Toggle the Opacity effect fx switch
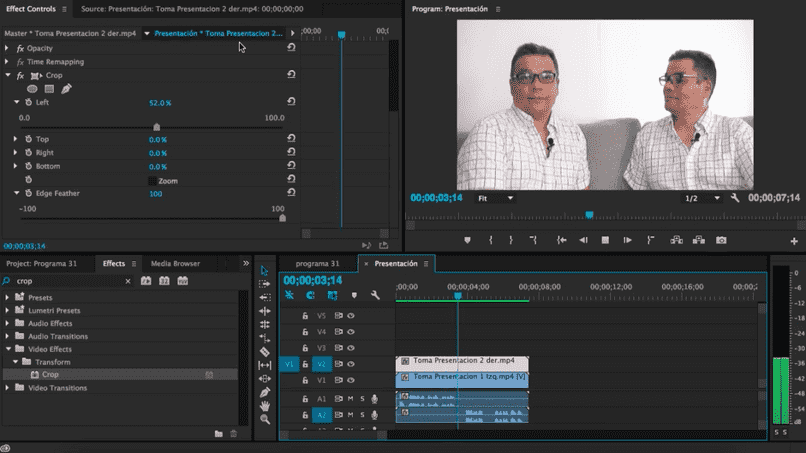This screenshot has height=453, width=806. point(20,48)
